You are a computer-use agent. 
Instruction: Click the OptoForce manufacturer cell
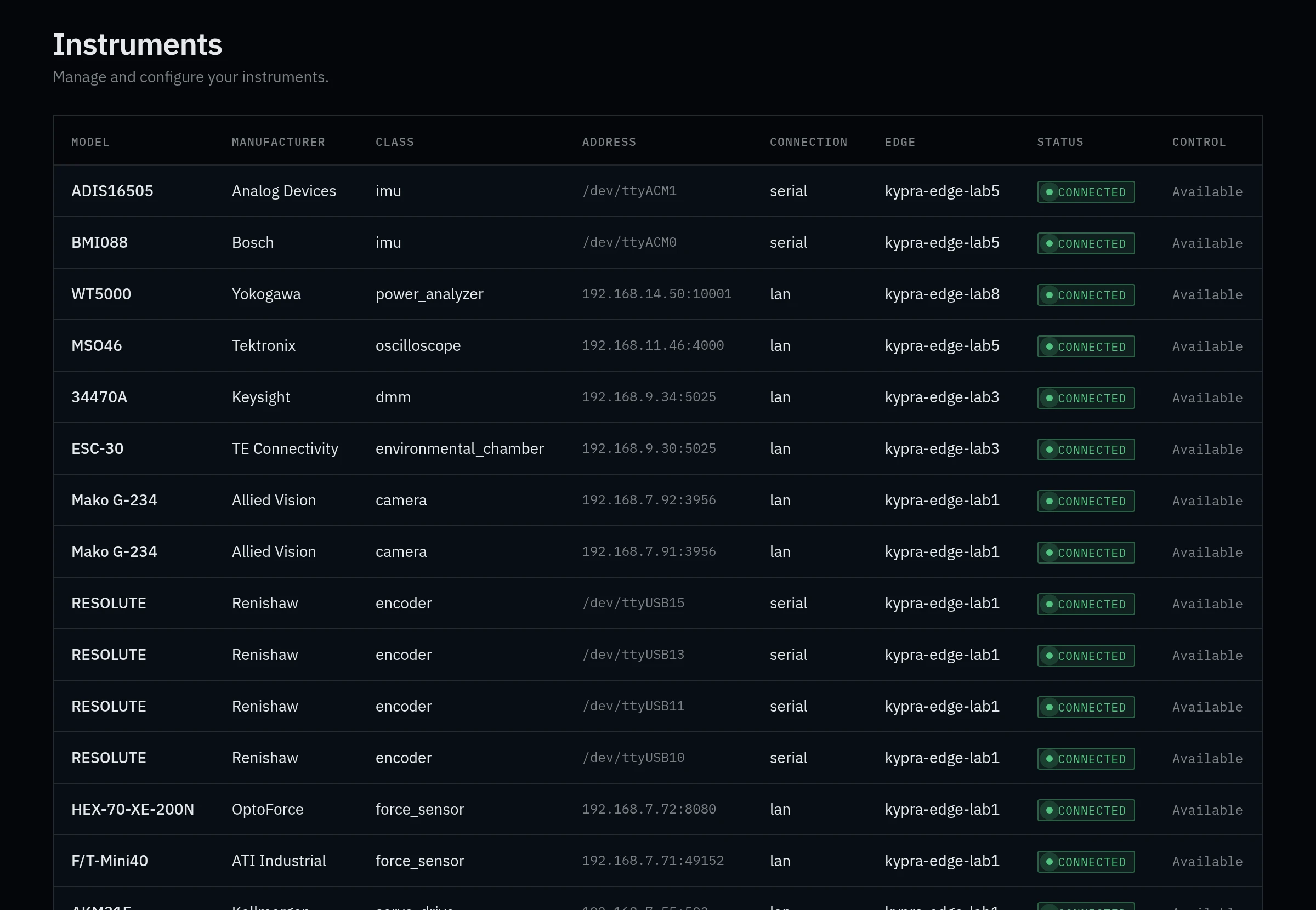pyautogui.click(x=268, y=810)
